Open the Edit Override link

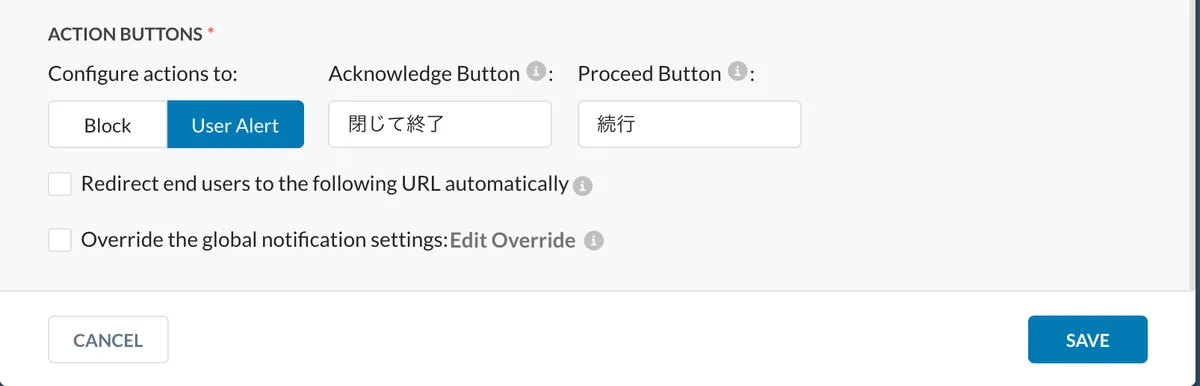[513, 241]
